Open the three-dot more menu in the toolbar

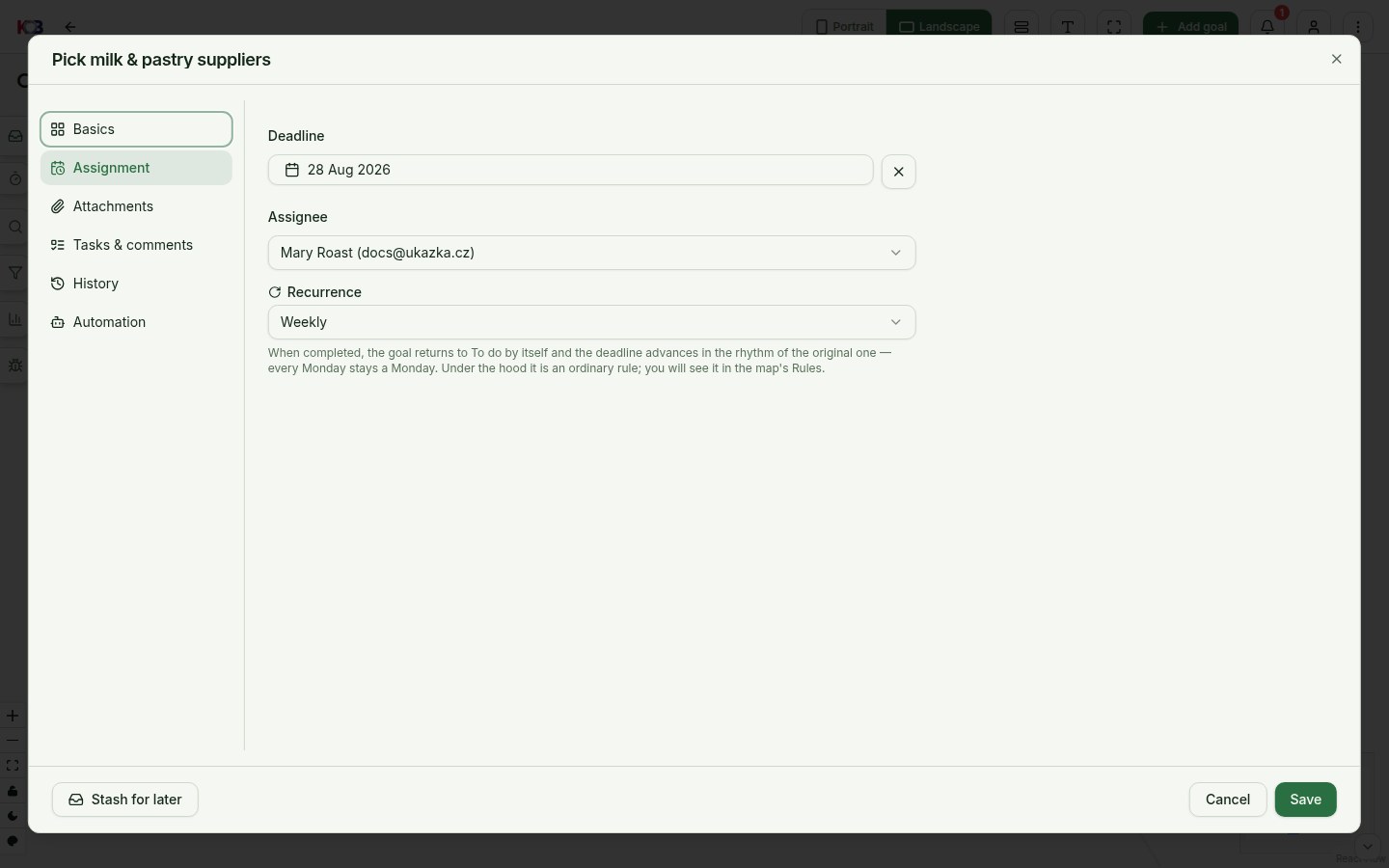tap(1358, 26)
